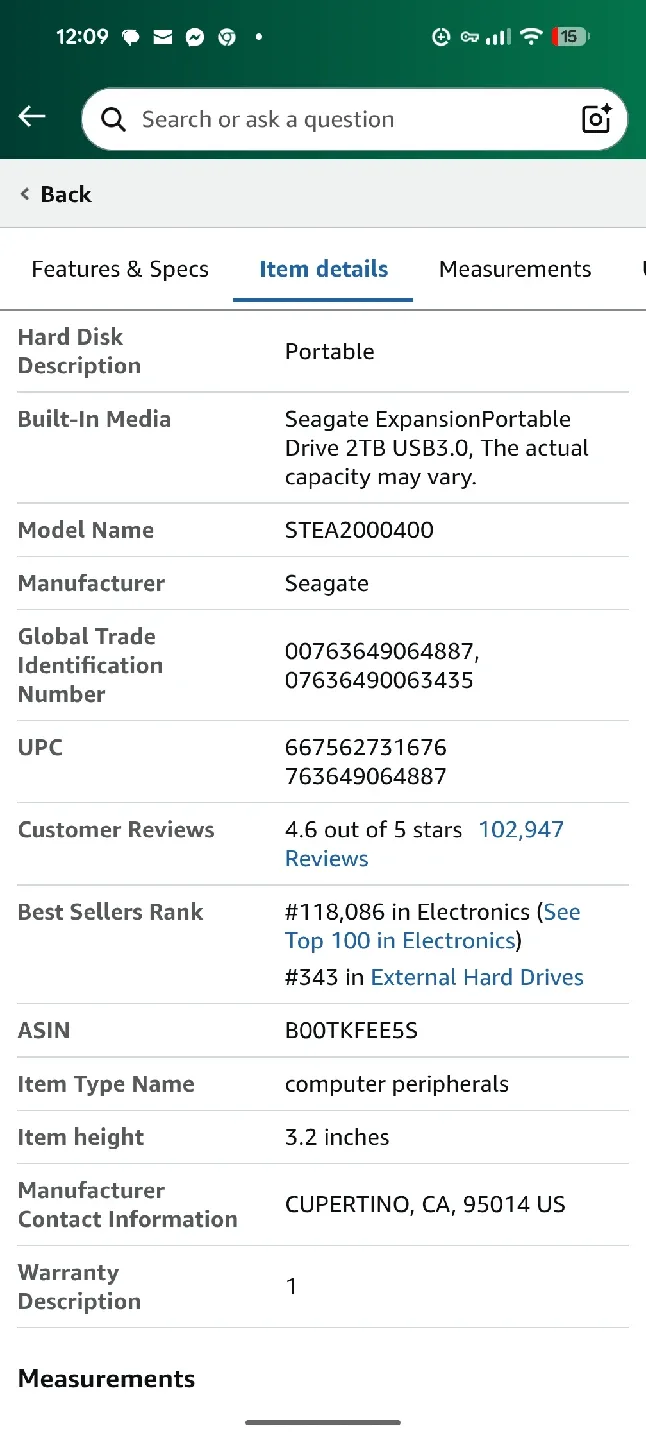The width and height of the screenshot is (646, 1440).
Task: Open the camera visual search icon
Action: pos(596,118)
